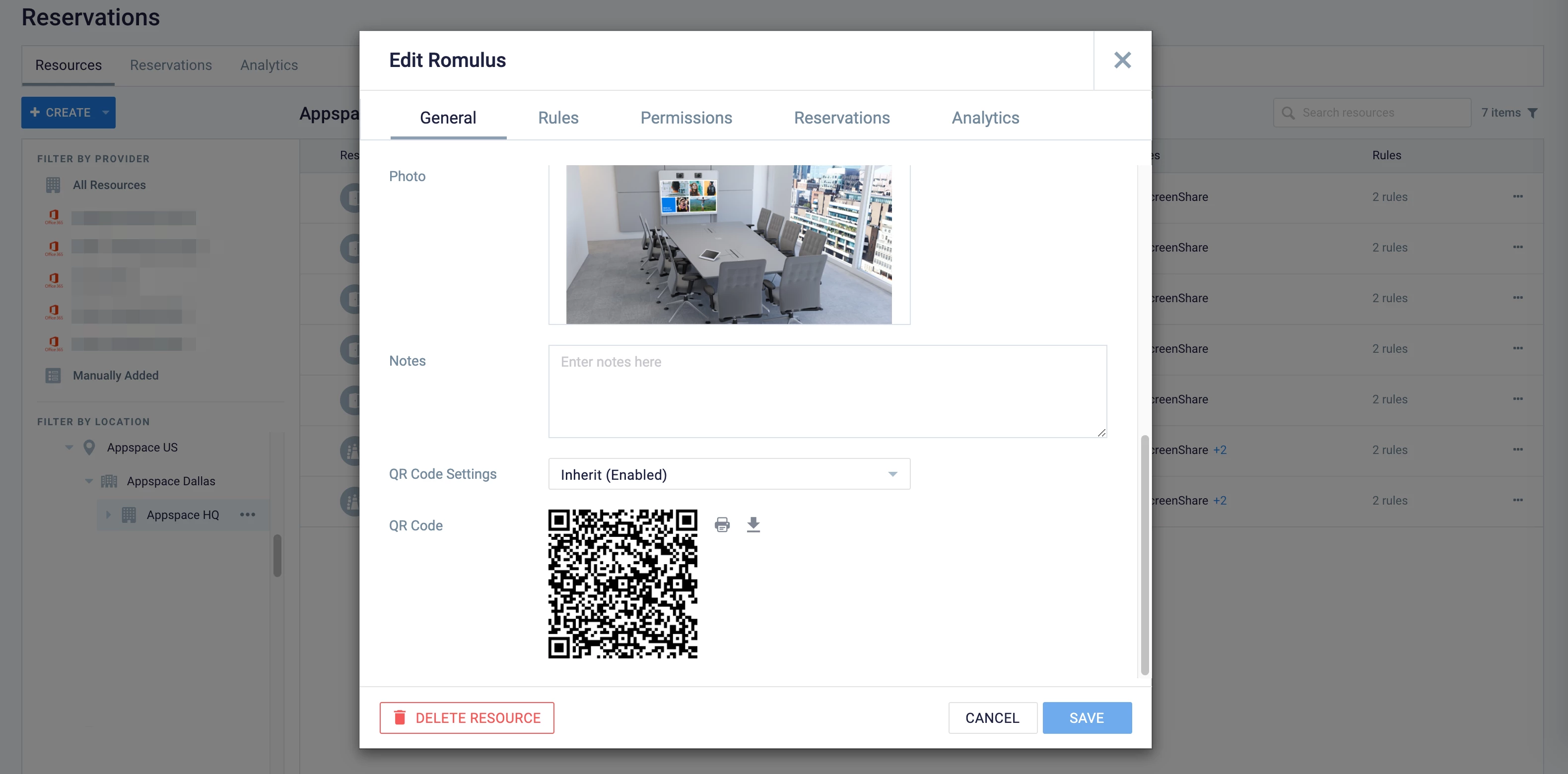Click the All Resources building icon

tap(53, 185)
